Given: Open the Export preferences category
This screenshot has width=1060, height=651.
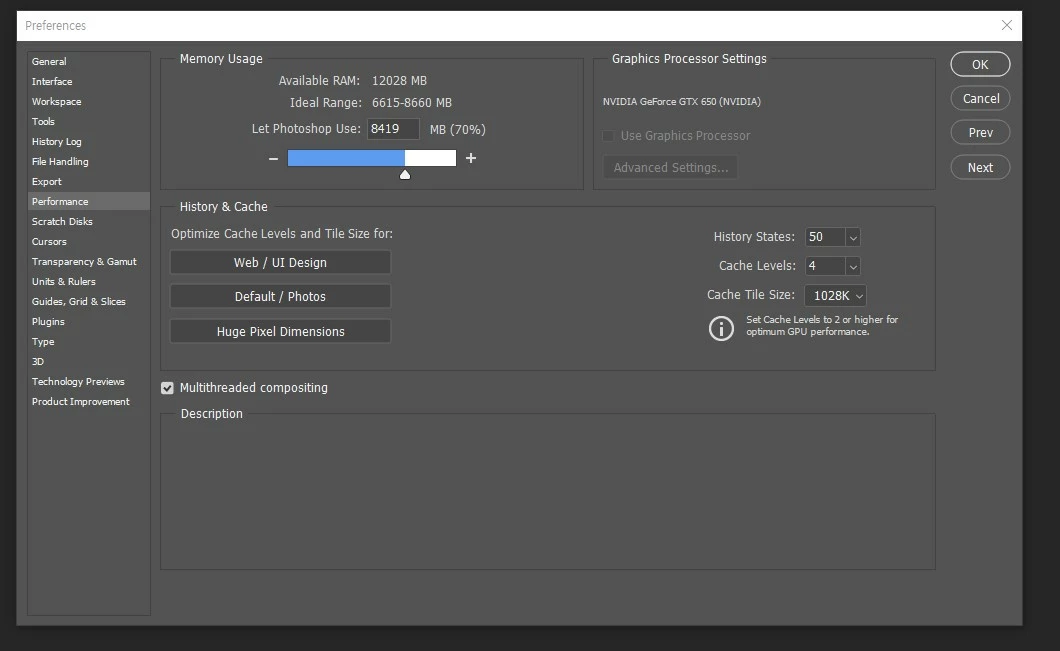Looking at the screenshot, I should point(88,181).
